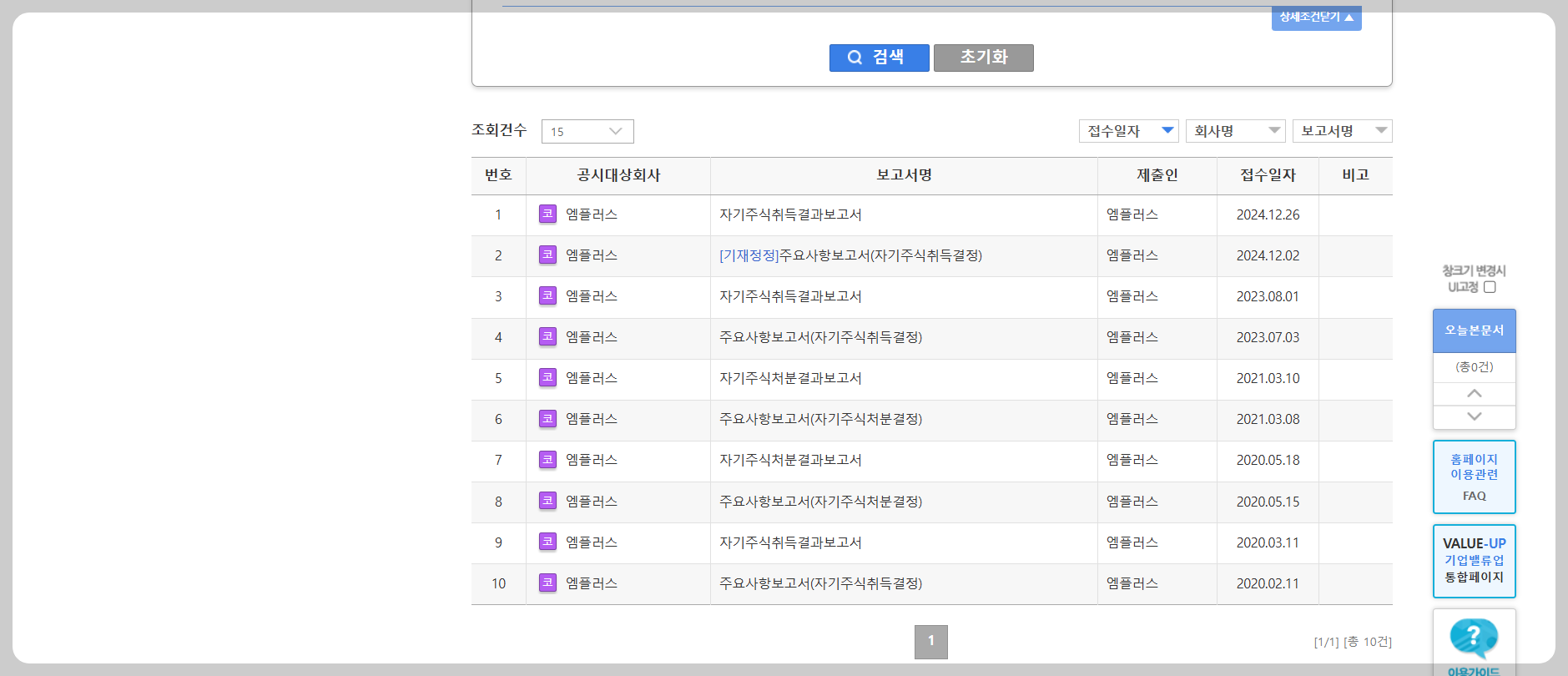The image size is (1568, 676).
Task: Open 엠플러스 company link in row 10
Action: (592, 583)
